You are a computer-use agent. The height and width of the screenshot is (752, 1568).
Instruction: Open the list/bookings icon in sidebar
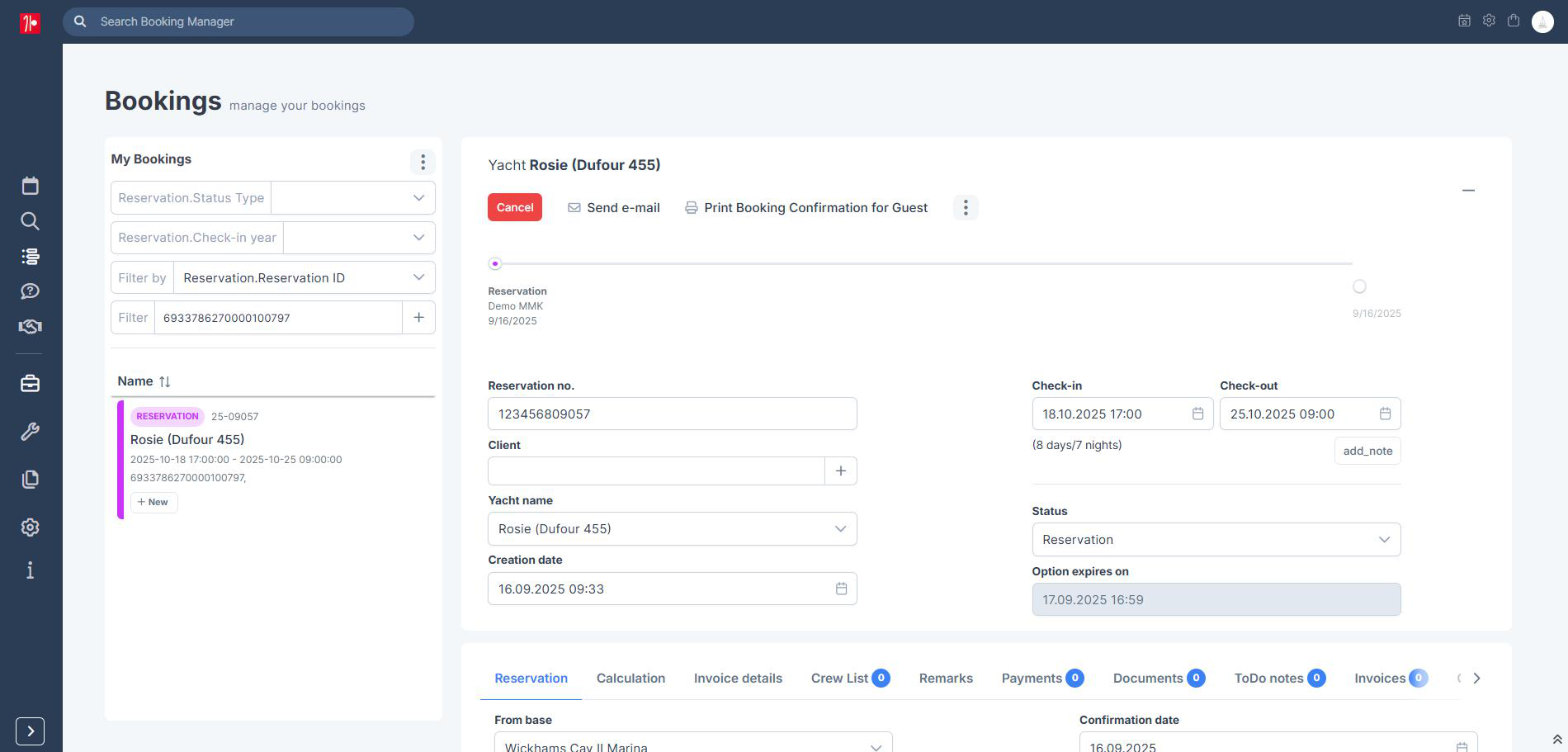(x=30, y=256)
